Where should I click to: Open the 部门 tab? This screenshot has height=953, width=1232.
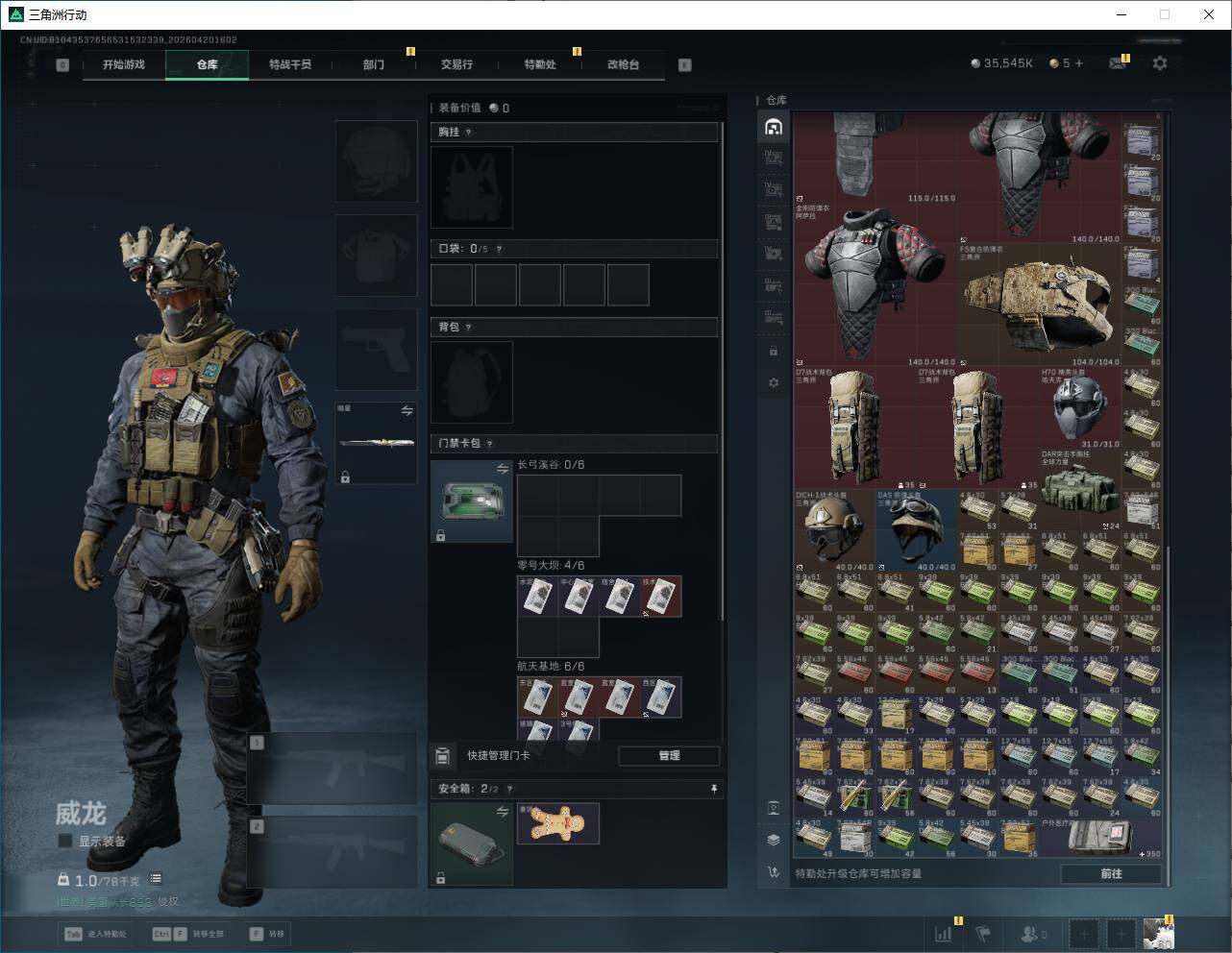[x=374, y=64]
